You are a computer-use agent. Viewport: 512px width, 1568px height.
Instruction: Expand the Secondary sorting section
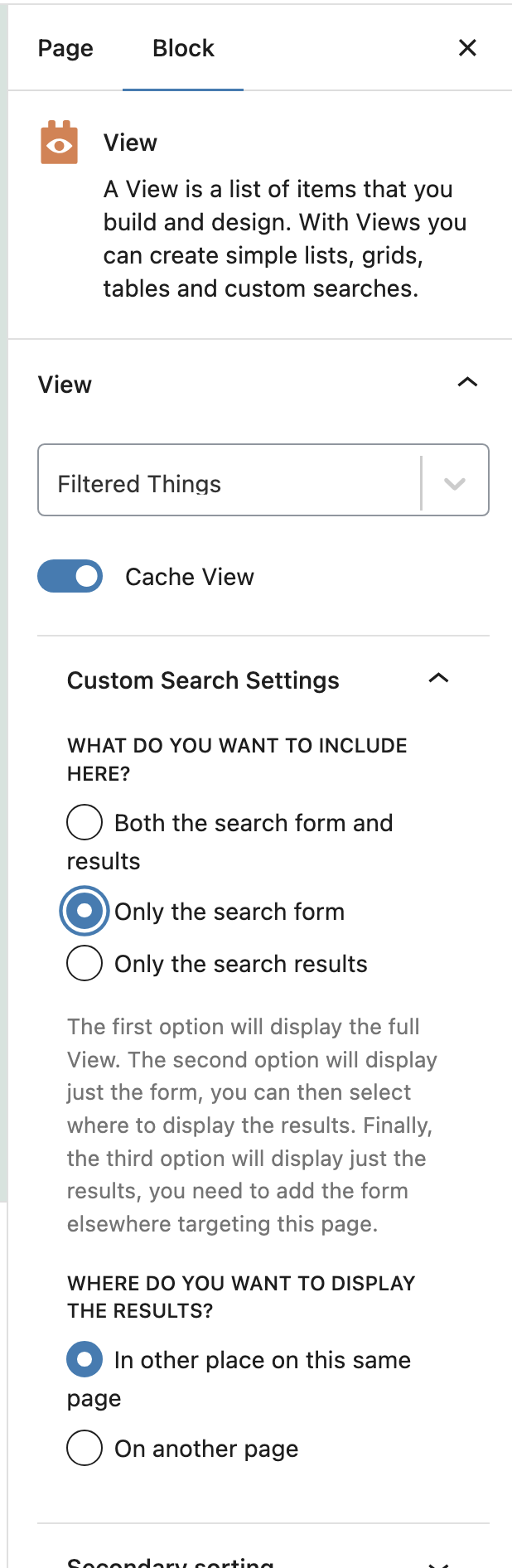click(438, 1561)
